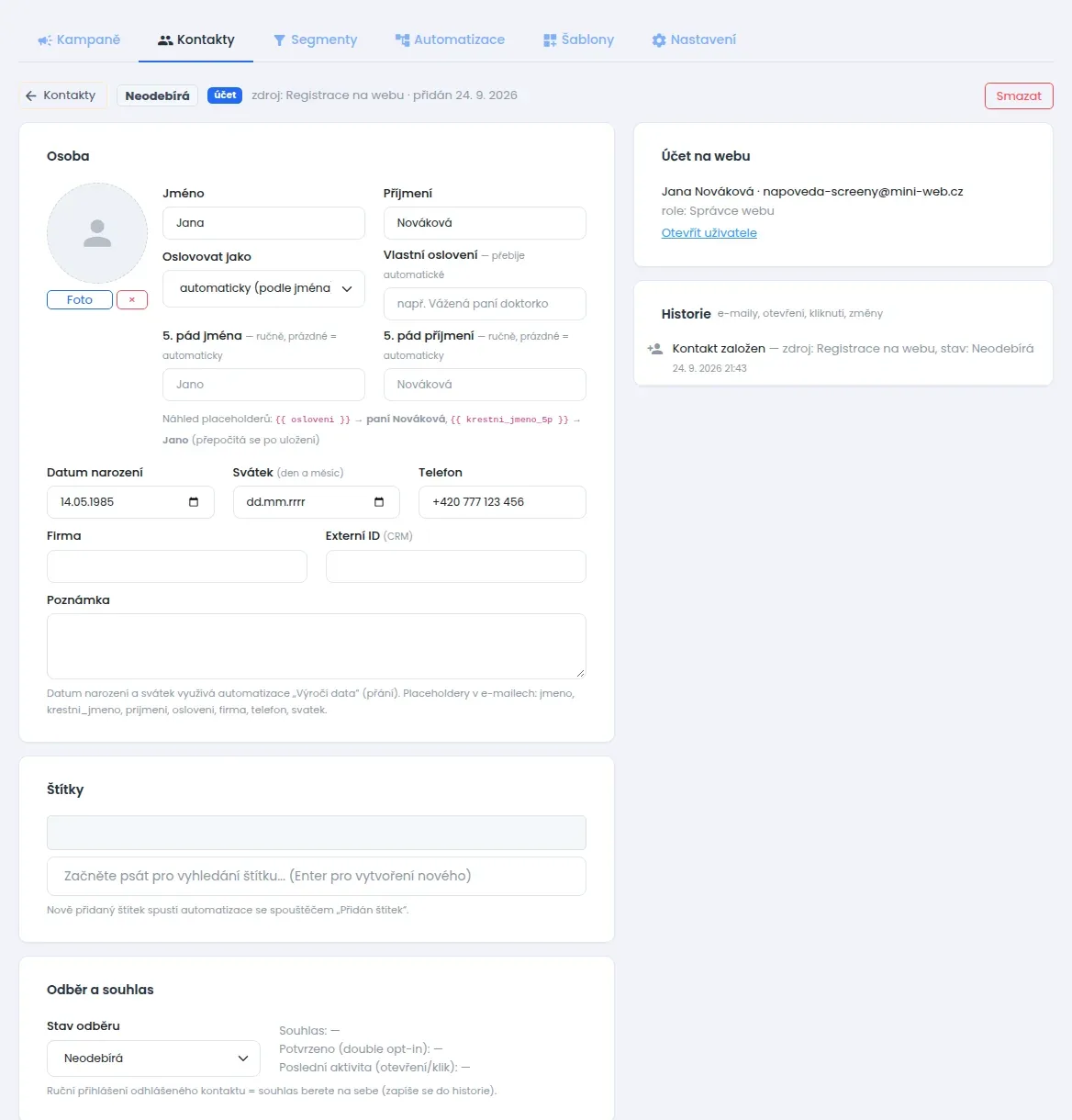Click the flow icon next to Automatizace
Screen dimensions: 1072x1120
(402, 40)
